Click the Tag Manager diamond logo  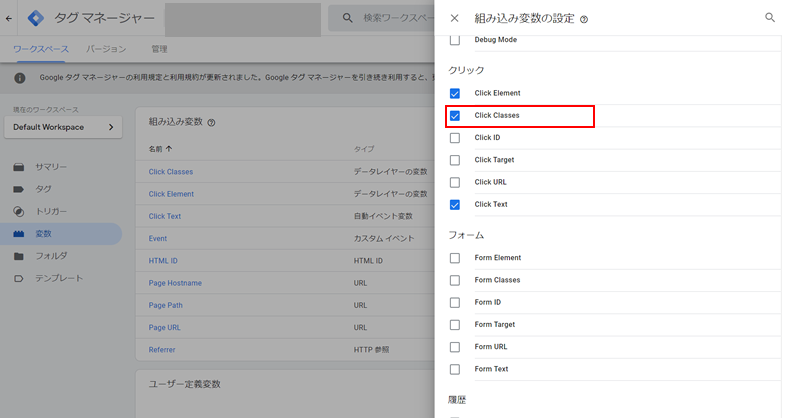[35, 18]
